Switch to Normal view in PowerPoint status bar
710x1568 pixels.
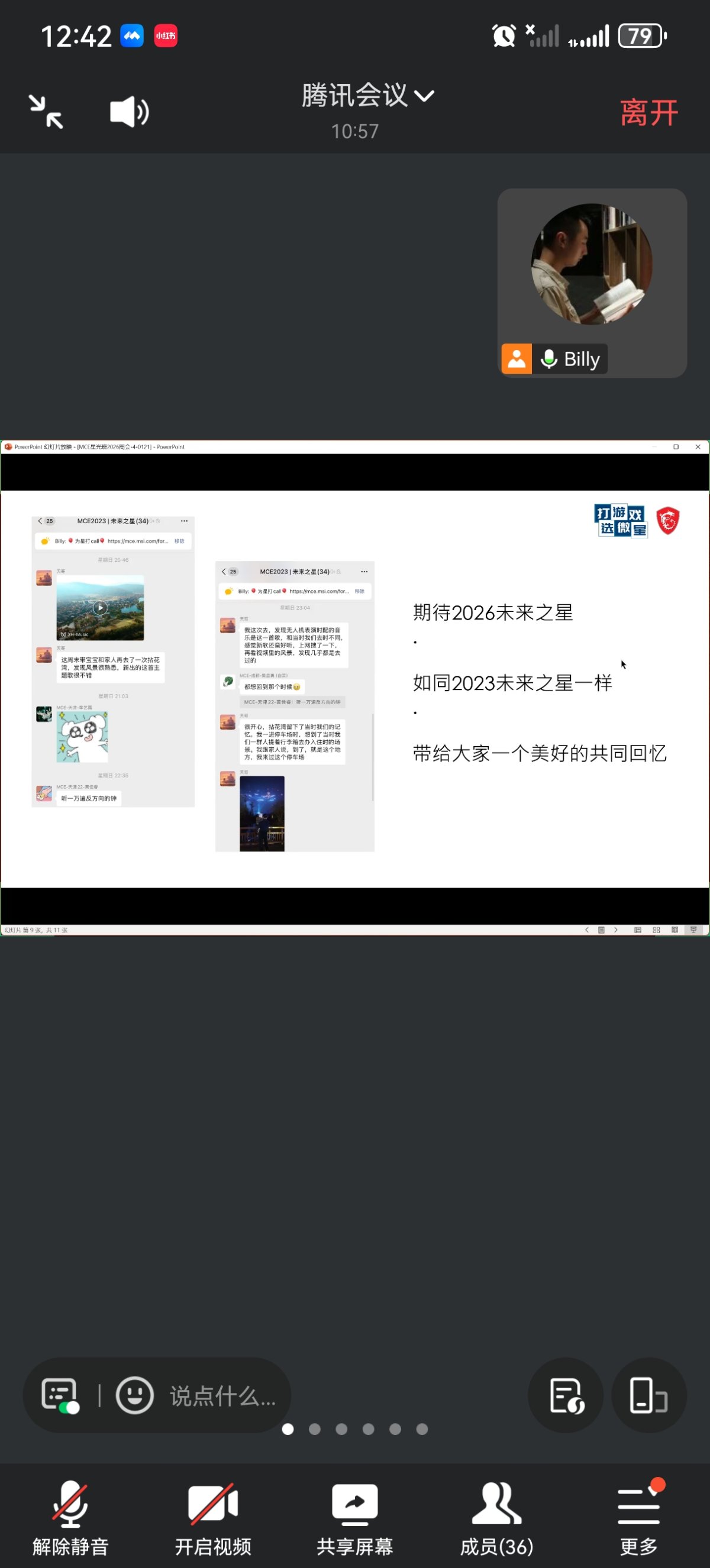point(638,929)
